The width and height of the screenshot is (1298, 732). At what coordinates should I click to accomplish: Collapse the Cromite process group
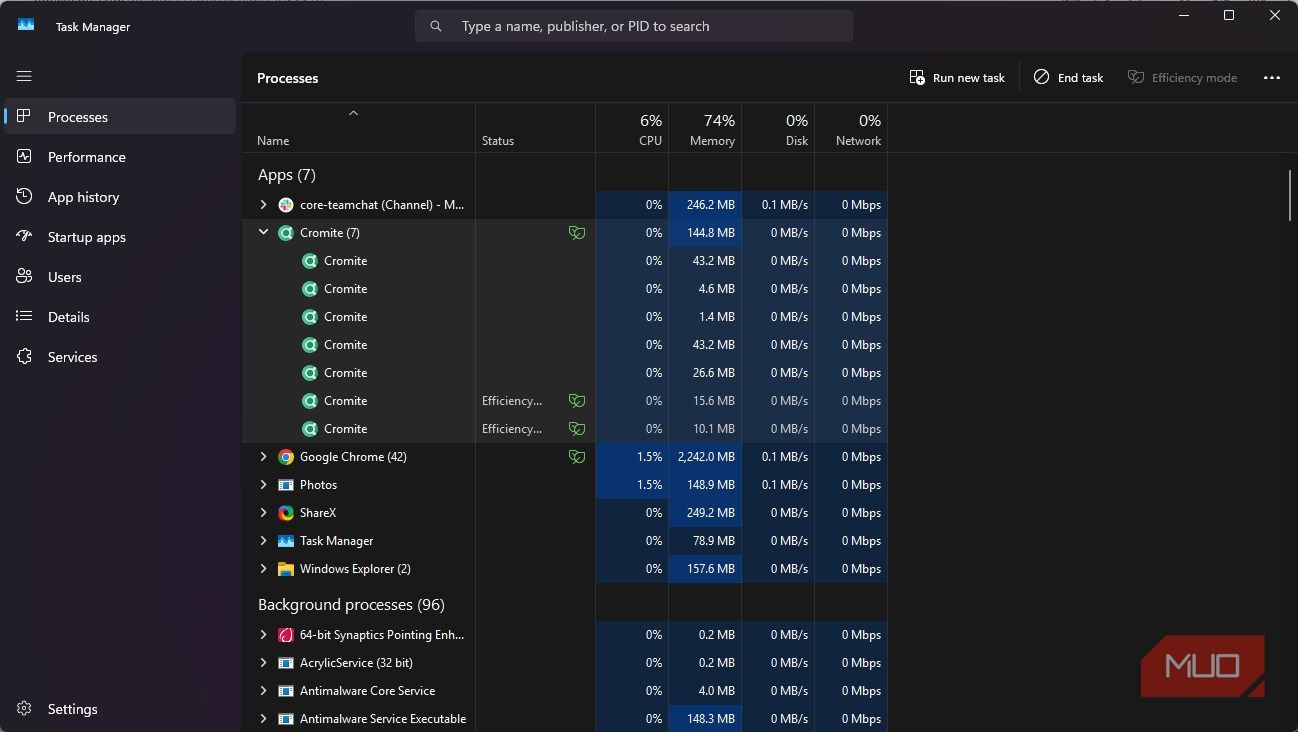click(264, 233)
